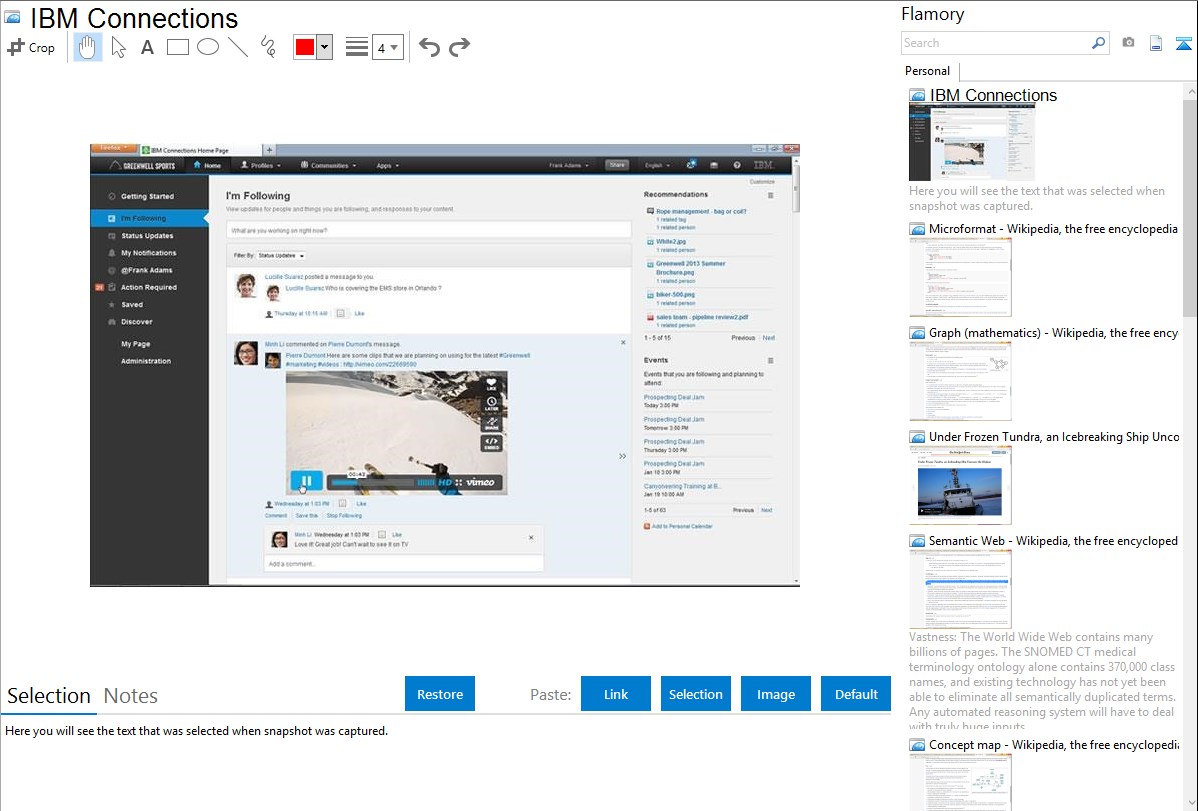The width and height of the screenshot is (1198, 811).
Task: Choose the text annotation tool
Action: [147, 47]
